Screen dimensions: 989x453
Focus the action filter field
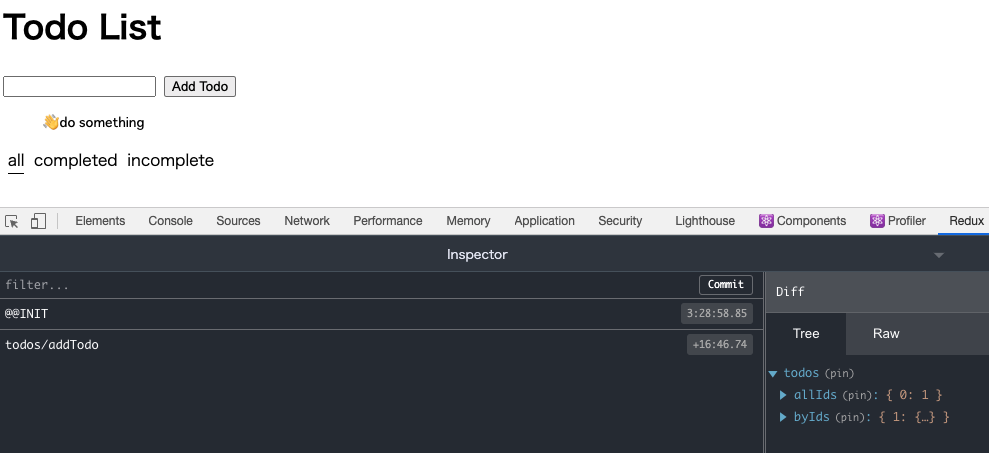pyautogui.click(x=340, y=285)
